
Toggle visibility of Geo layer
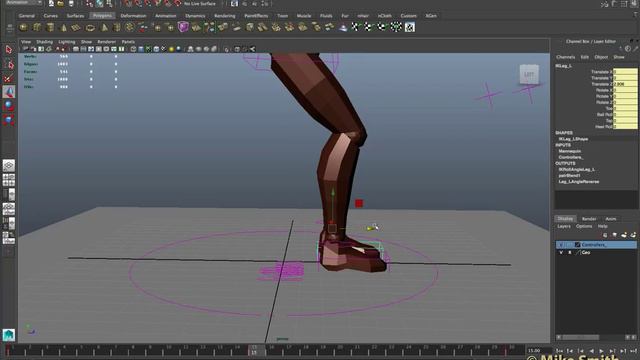pyautogui.click(x=561, y=253)
